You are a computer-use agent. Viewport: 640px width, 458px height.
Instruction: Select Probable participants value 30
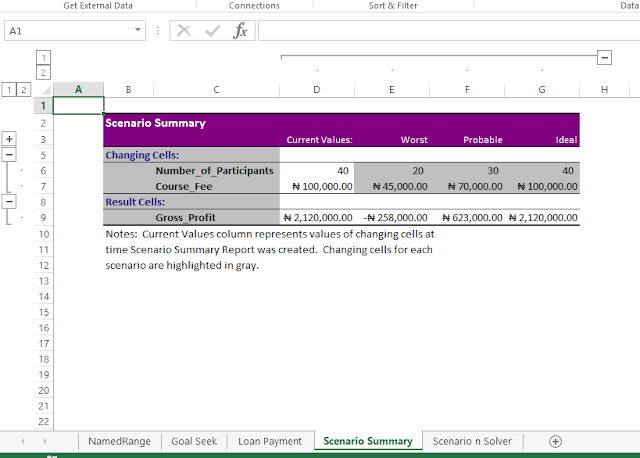tap(467, 171)
